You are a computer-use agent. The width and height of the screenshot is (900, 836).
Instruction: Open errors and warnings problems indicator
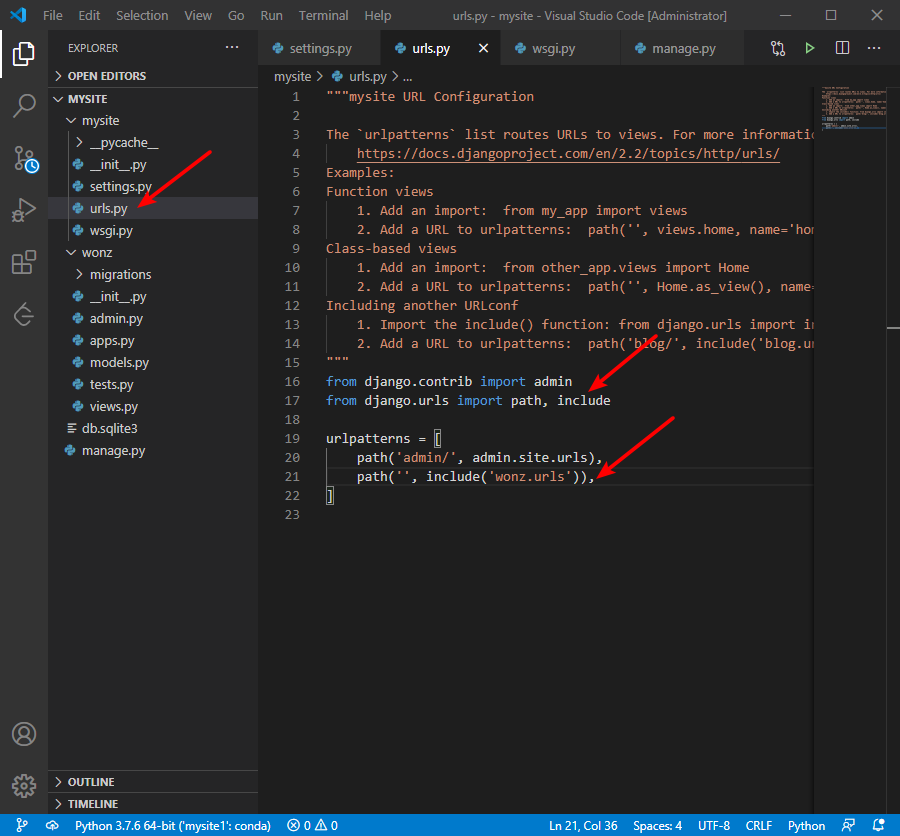313,826
